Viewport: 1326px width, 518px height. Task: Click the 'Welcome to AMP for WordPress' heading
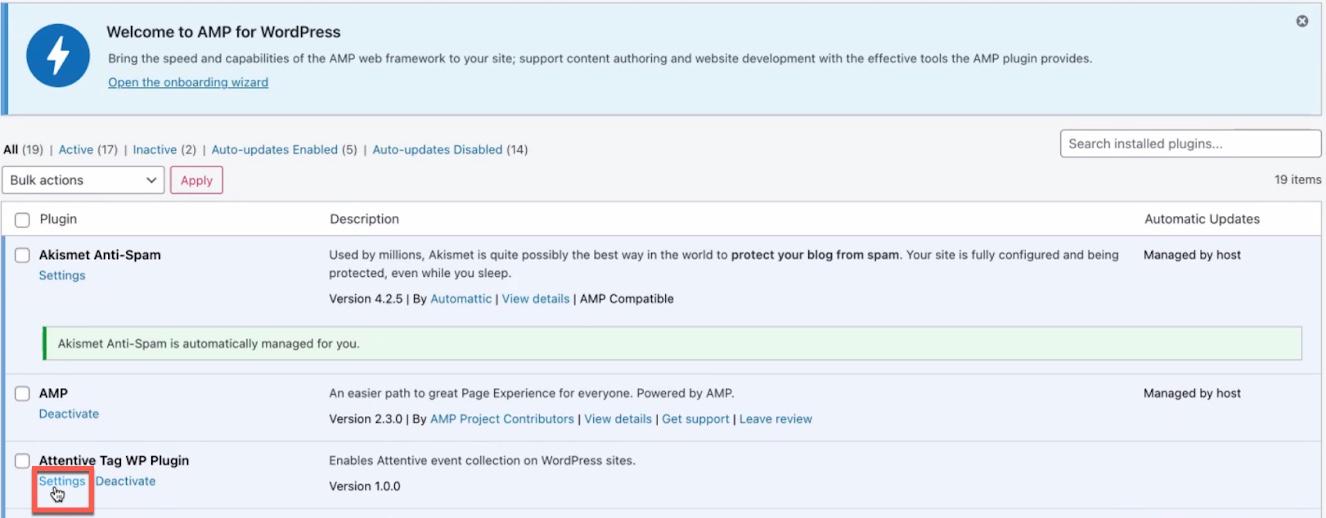coord(223,32)
